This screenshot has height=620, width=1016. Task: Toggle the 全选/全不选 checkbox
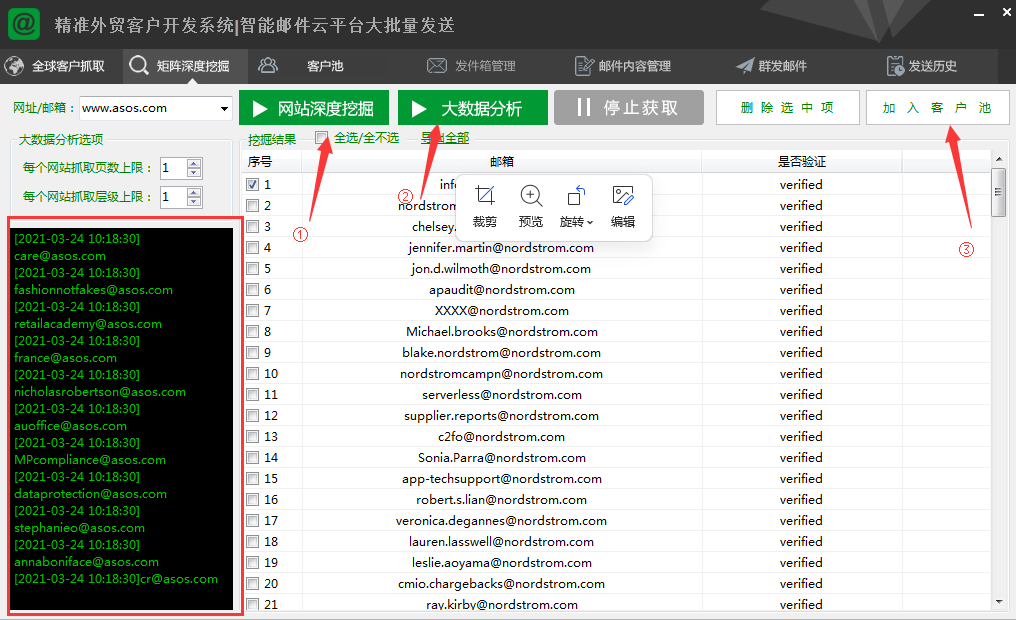321,137
